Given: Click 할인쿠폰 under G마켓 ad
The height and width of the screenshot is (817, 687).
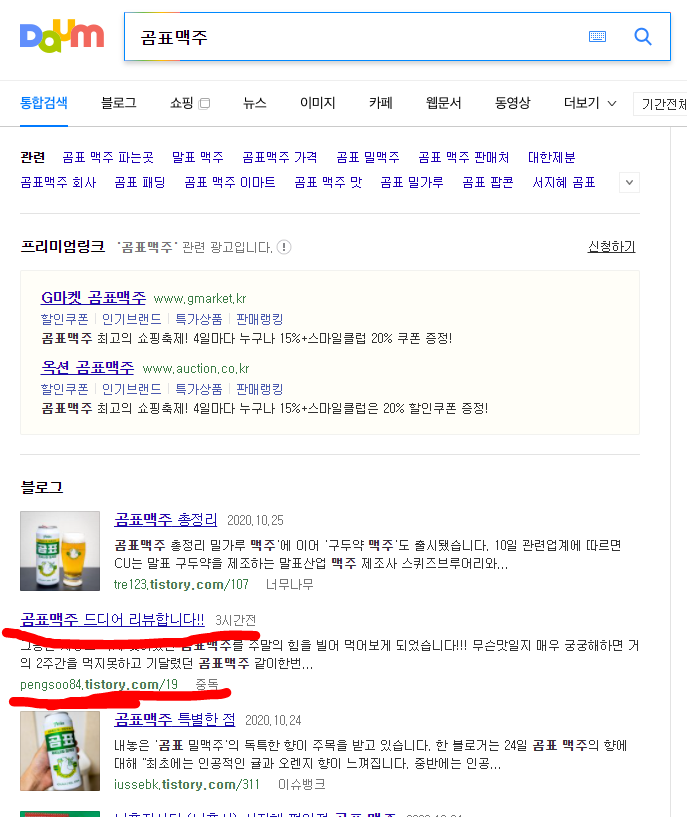Looking at the screenshot, I should 65,319.
